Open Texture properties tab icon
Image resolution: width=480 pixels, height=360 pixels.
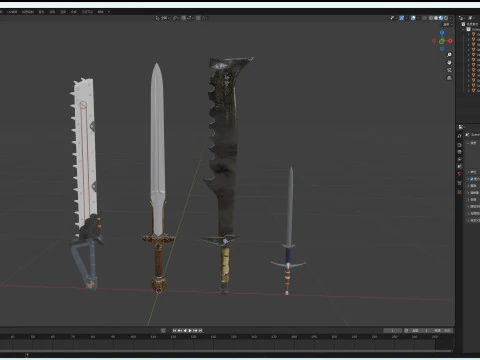pyautogui.click(x=459, y=192)
